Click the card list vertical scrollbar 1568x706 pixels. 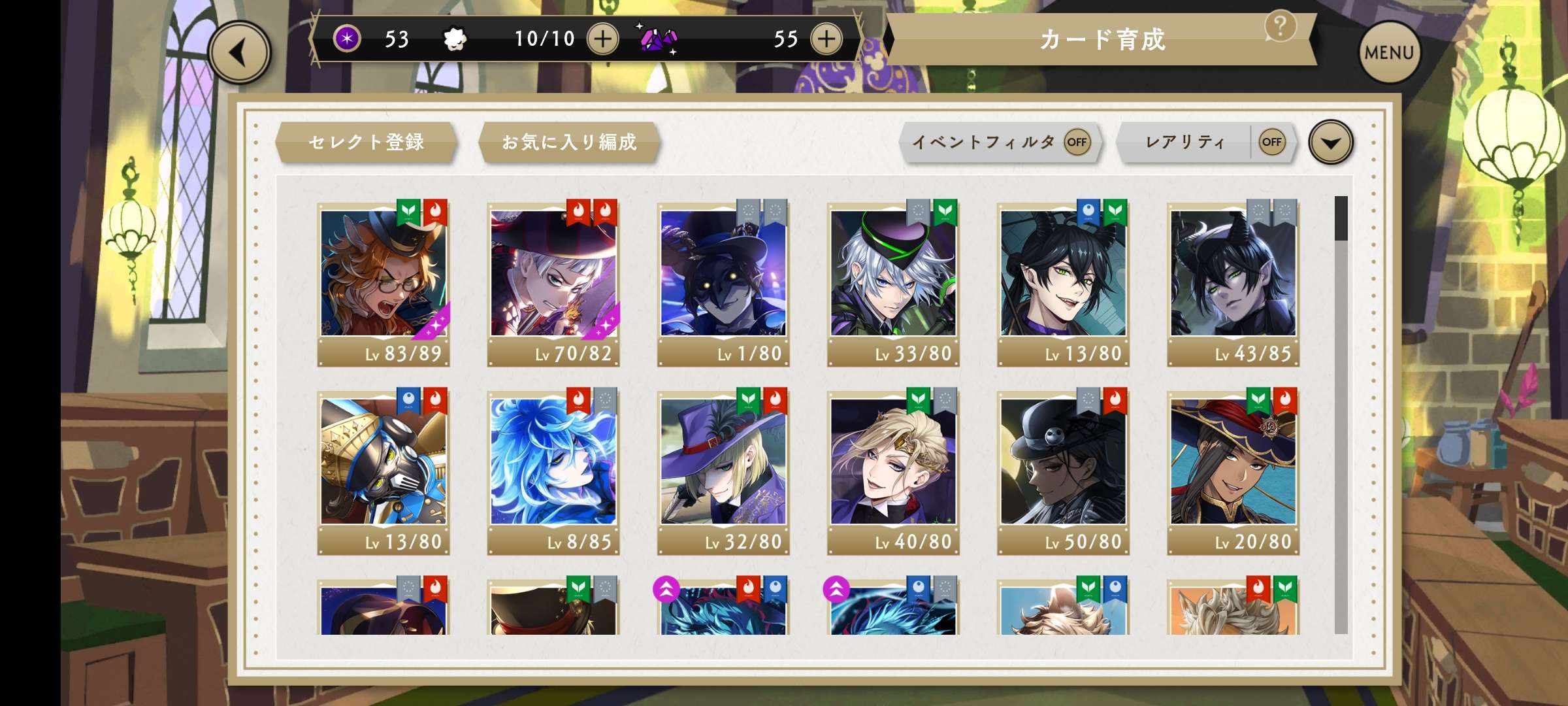(x=1341, y=415)
